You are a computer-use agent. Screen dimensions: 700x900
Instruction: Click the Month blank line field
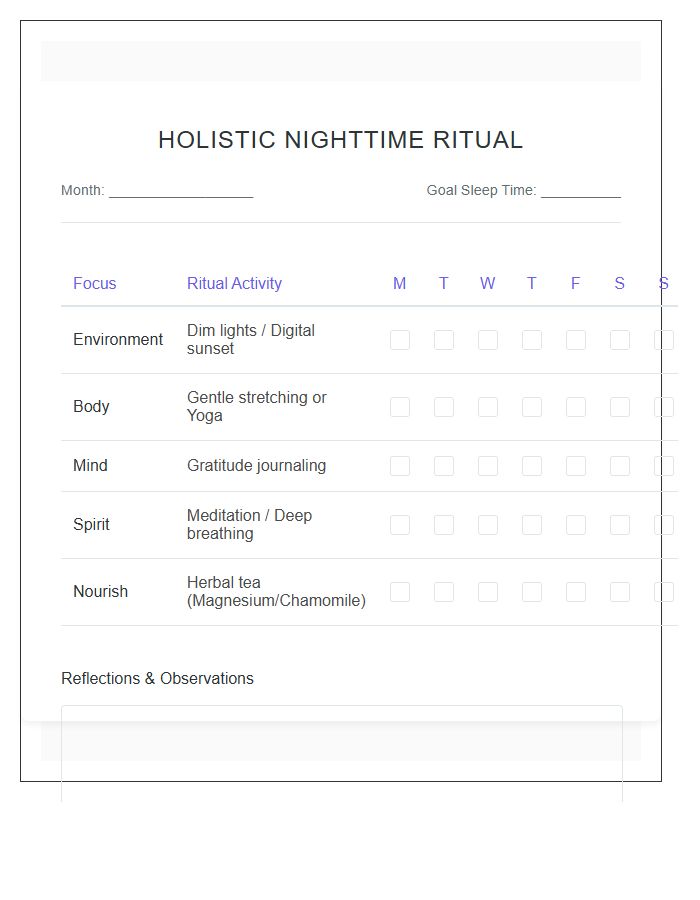[x=181, y=191]
